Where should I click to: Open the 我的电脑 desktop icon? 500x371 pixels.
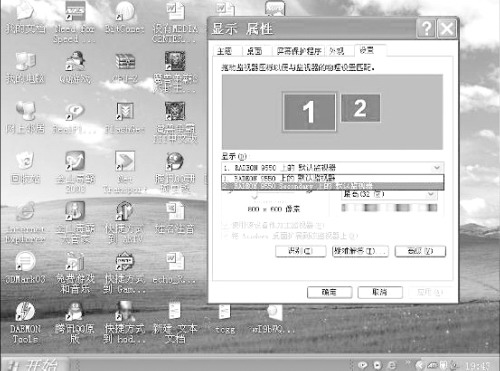[x=25, y=67]
